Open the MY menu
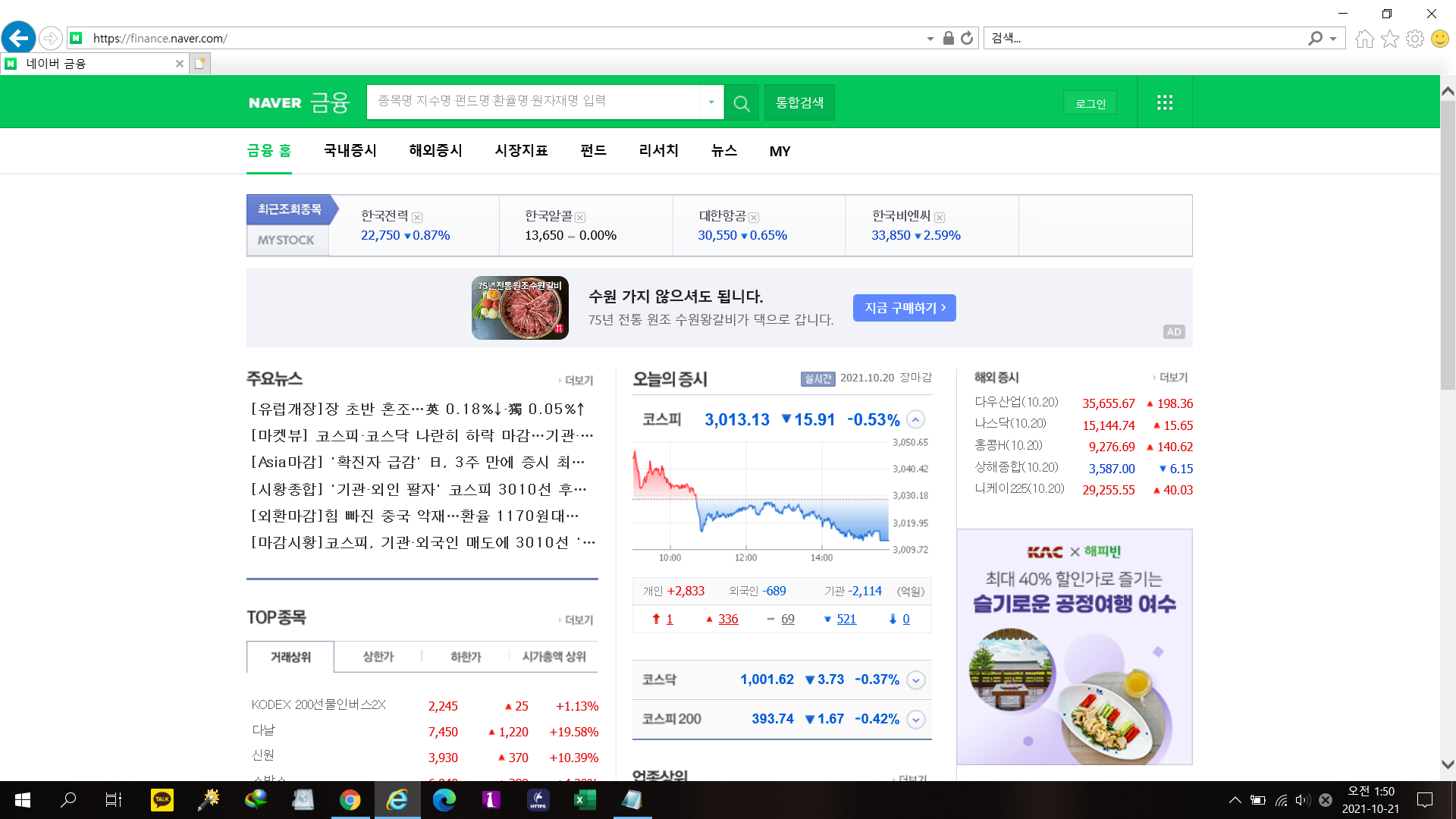This screenshot has width=1456, height=819. coord(780,151)
